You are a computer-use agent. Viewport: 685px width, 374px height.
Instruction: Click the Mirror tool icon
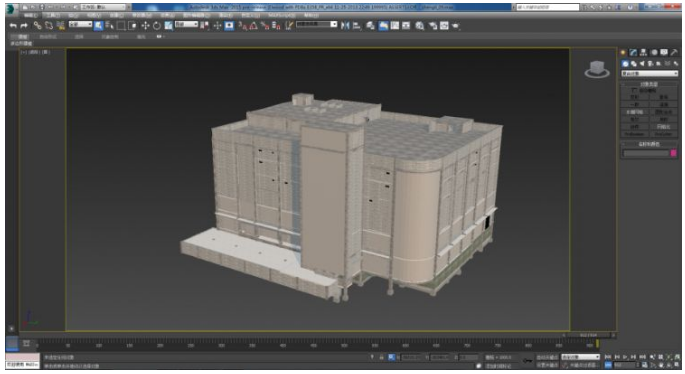345,26
